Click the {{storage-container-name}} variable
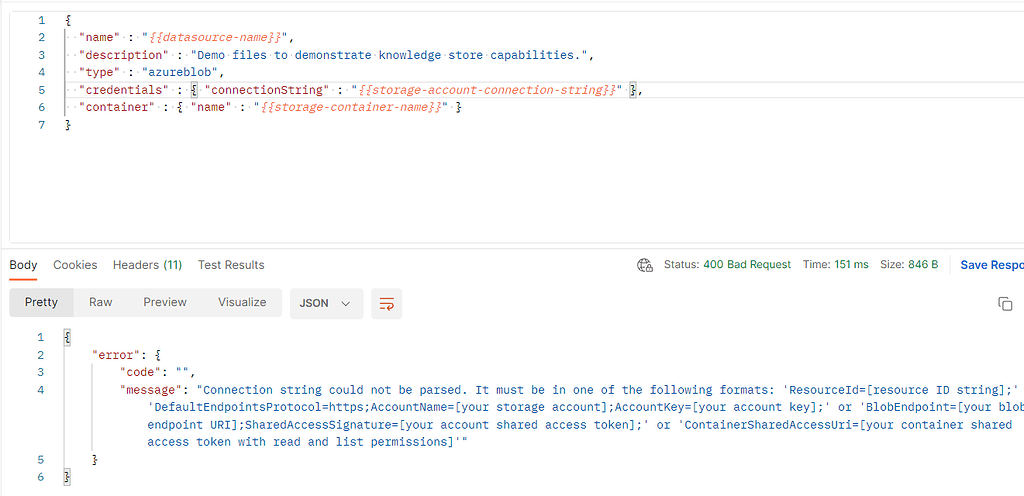Screen dimensions: 1024x496 point(351,108)
